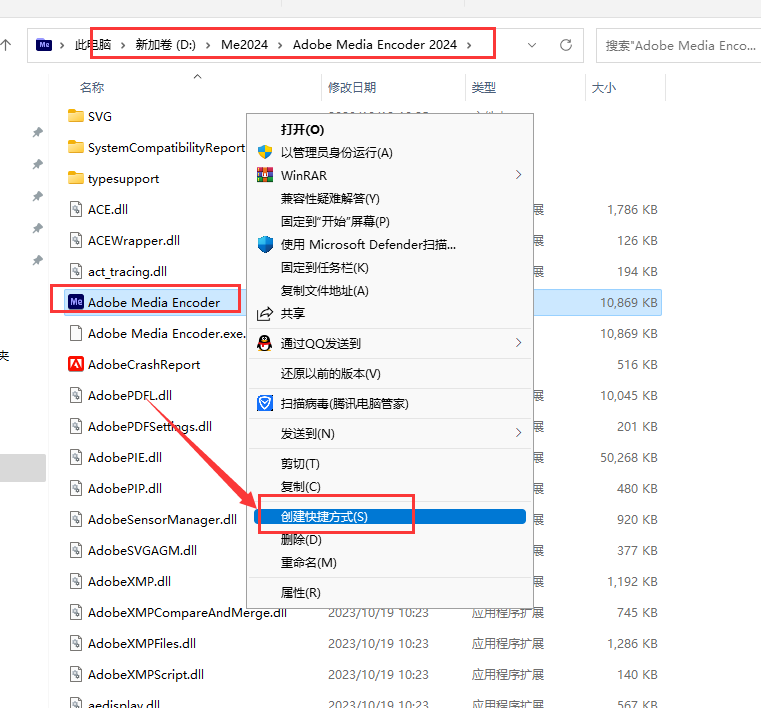Image resolution: width=761 pixels, height=708 pixels.
Task: Click the WinRAR icon in context menu
Action: pyautogui.click(x=265, y=175)
